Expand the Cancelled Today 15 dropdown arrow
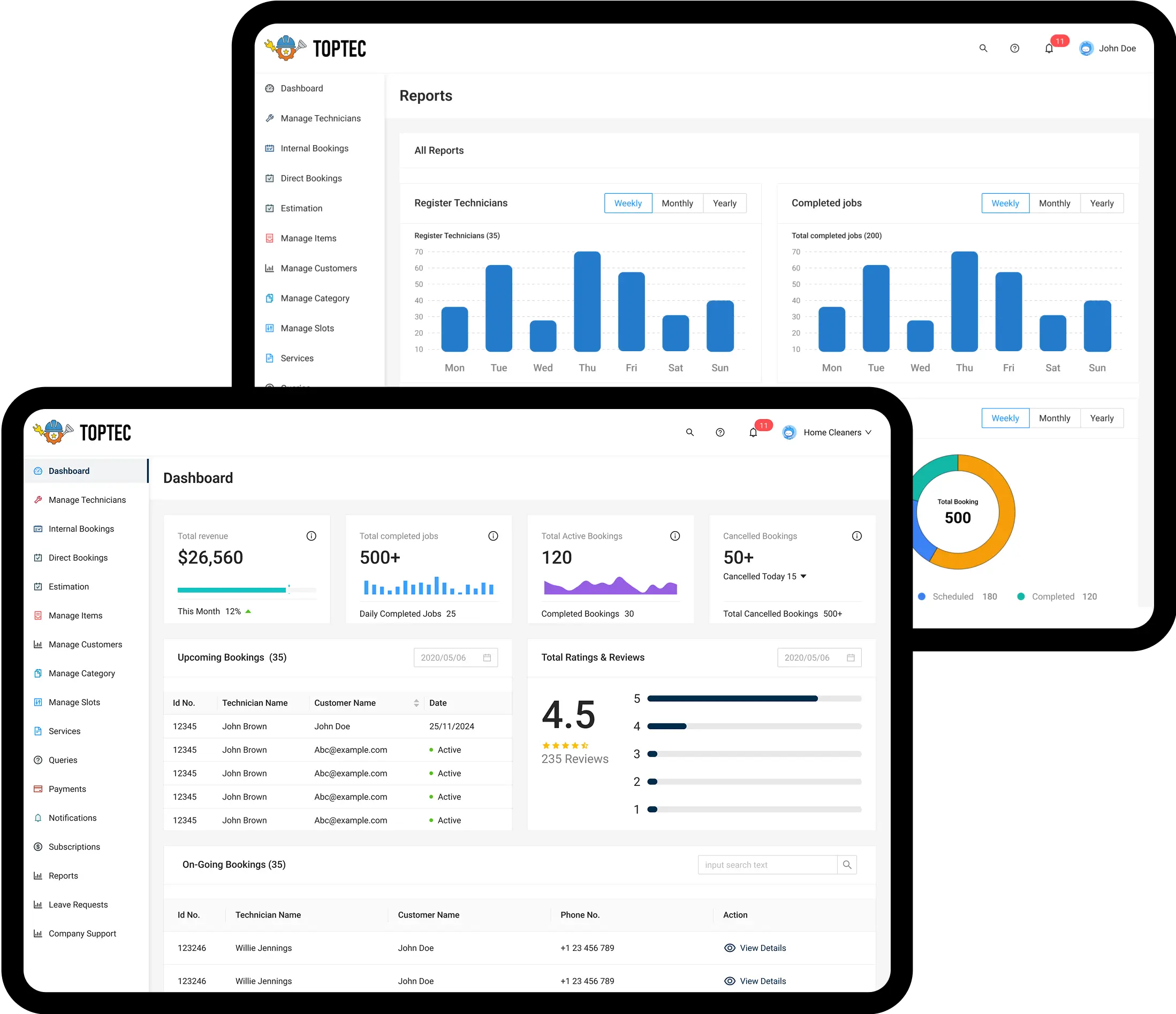 point(803,576)
